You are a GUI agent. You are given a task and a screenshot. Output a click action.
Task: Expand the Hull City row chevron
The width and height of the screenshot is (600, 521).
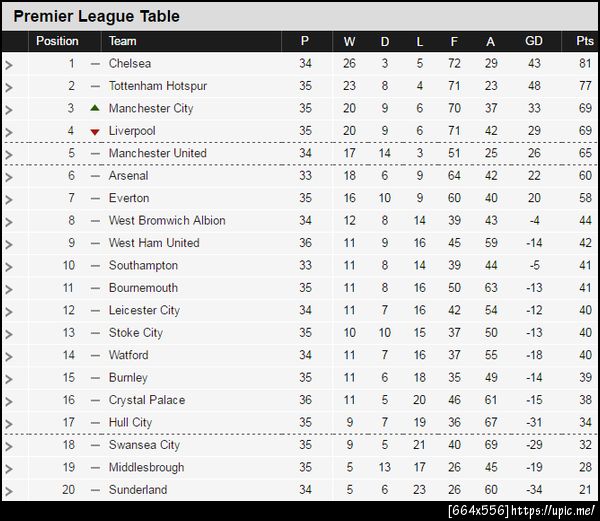click(9, 423)
